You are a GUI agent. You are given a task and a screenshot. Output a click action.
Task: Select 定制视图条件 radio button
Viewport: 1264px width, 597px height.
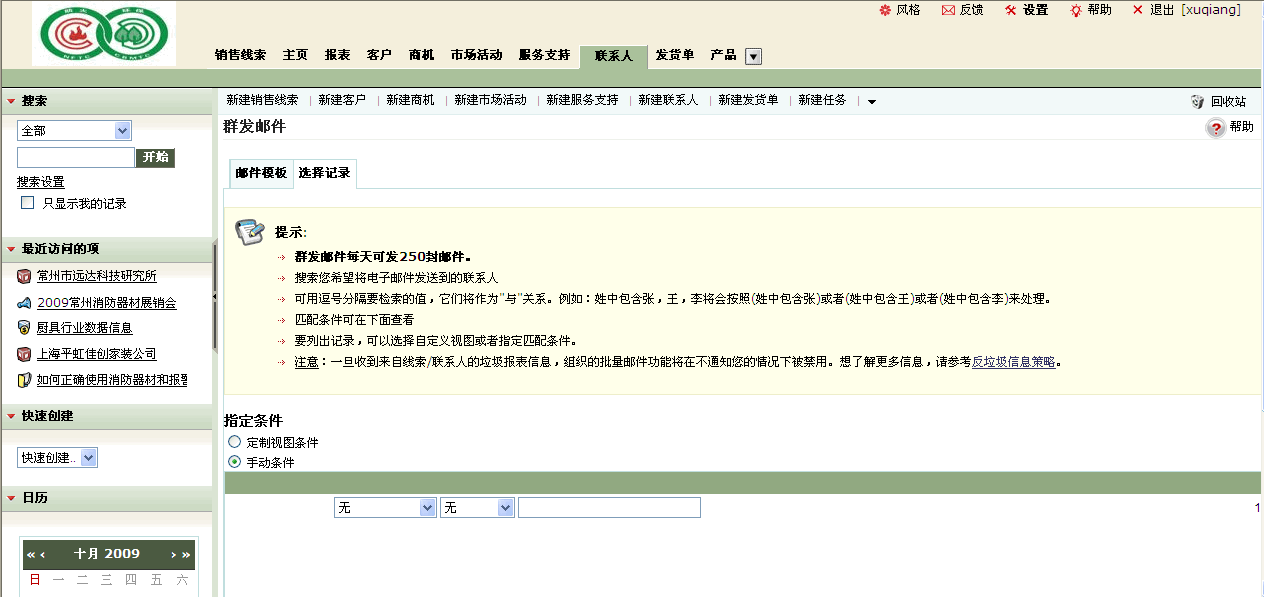pyautogui.click(x=235, y=442)
